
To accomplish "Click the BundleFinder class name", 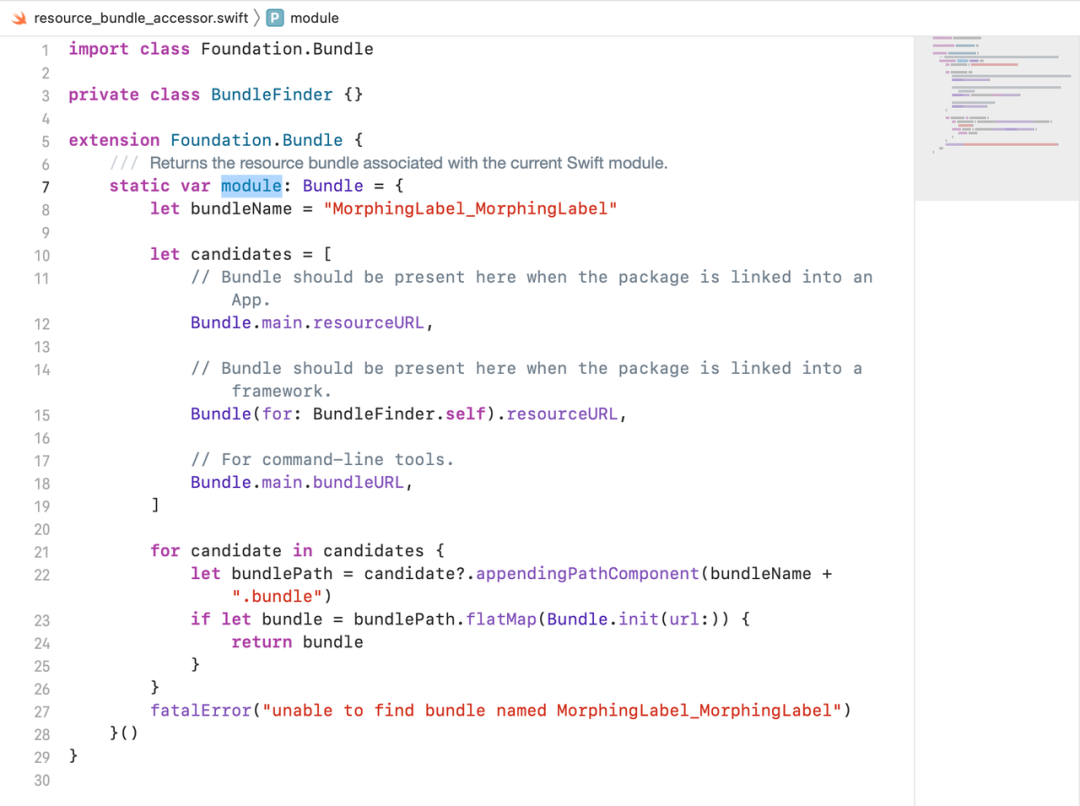I will [x=271, y=94].
